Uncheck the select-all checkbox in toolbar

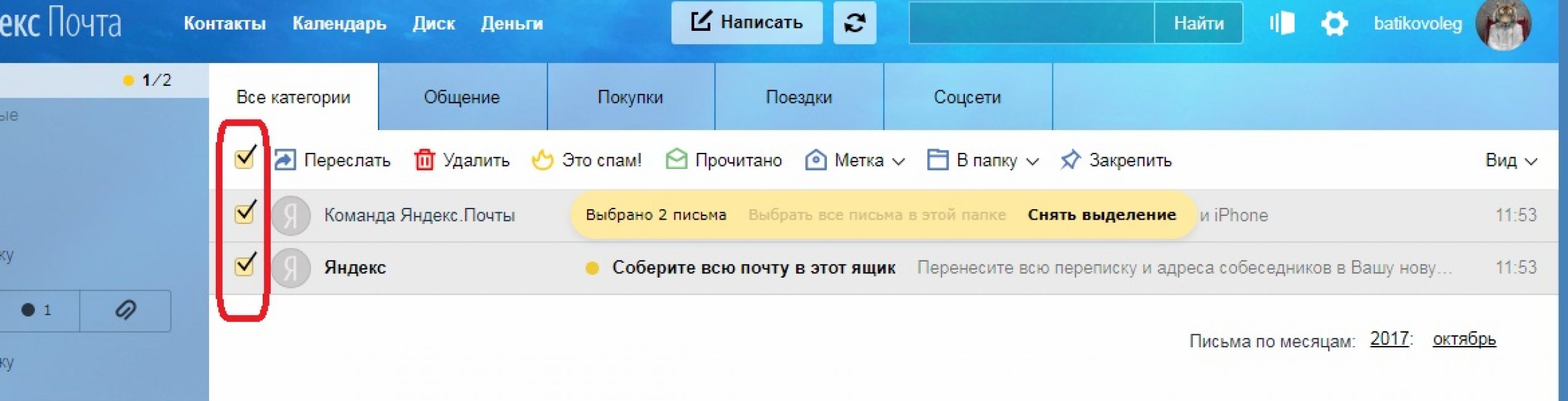pos(245,159)
